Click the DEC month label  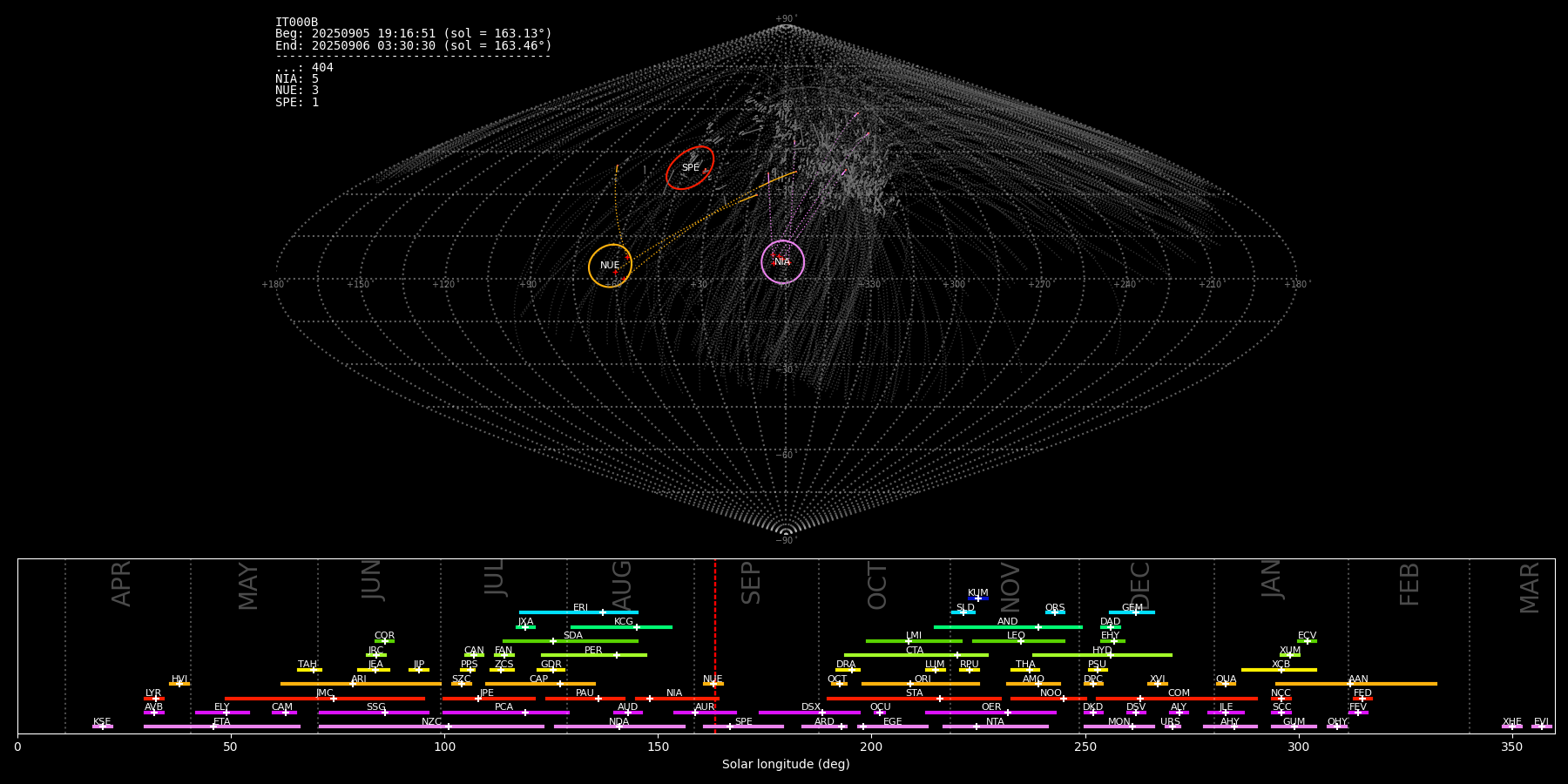[x=1140, y=585]
